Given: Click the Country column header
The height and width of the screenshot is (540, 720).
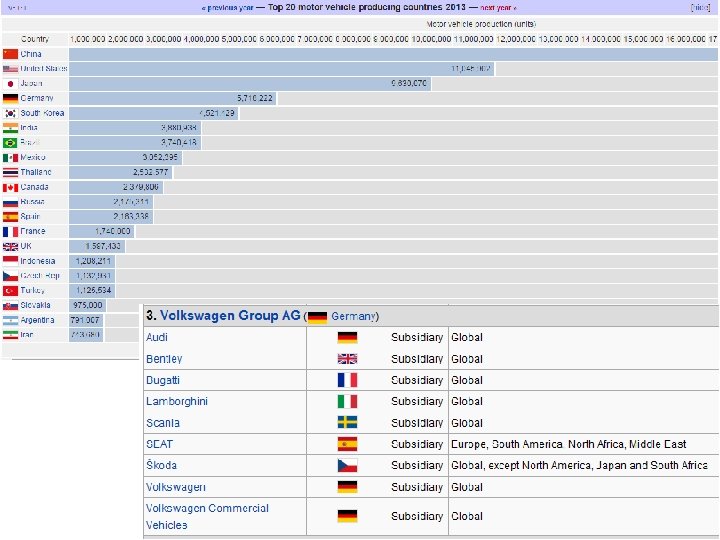Looking at the screenshot, I should pyautogui.click(x=35, y=39).
